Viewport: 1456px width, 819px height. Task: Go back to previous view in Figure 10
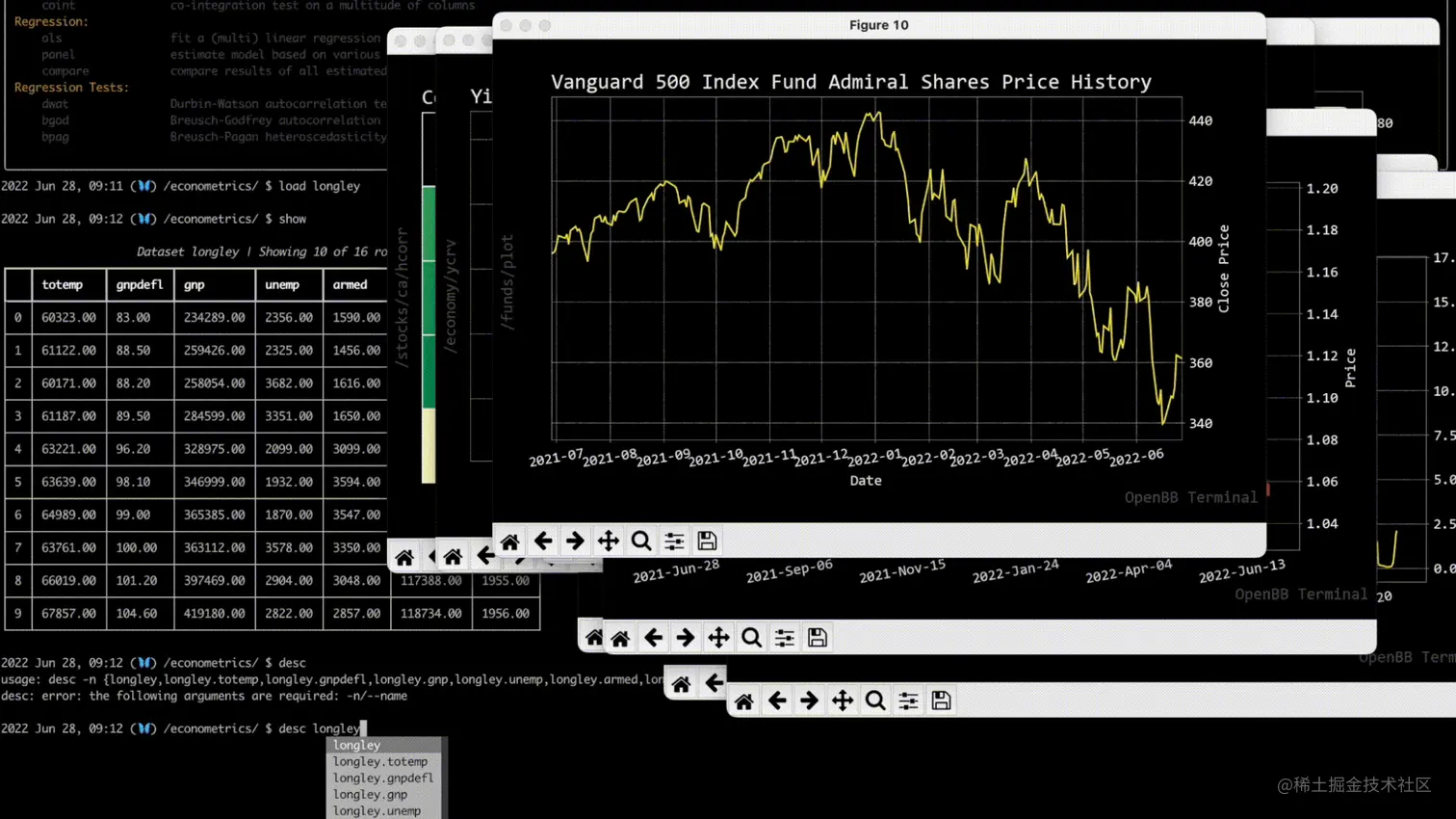[x=543, y=542]
